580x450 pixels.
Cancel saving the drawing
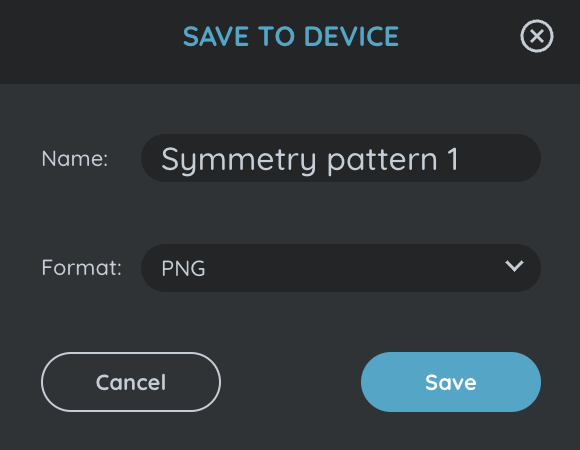[131, 382]
